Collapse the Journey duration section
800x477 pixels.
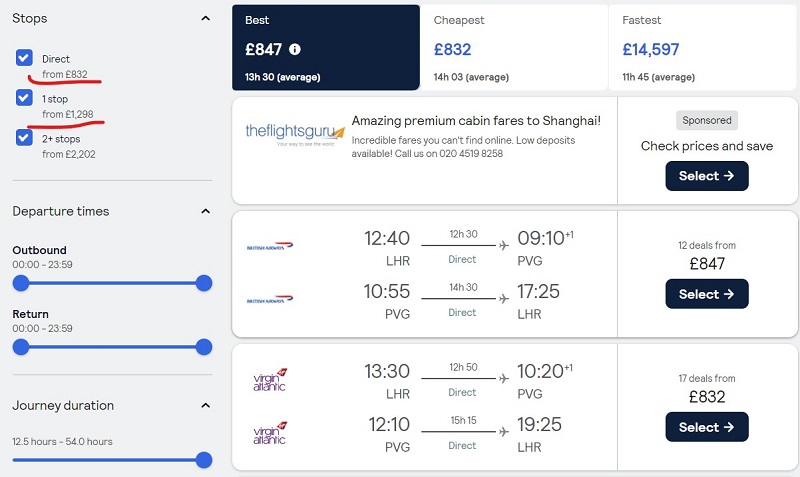[206, 406]
